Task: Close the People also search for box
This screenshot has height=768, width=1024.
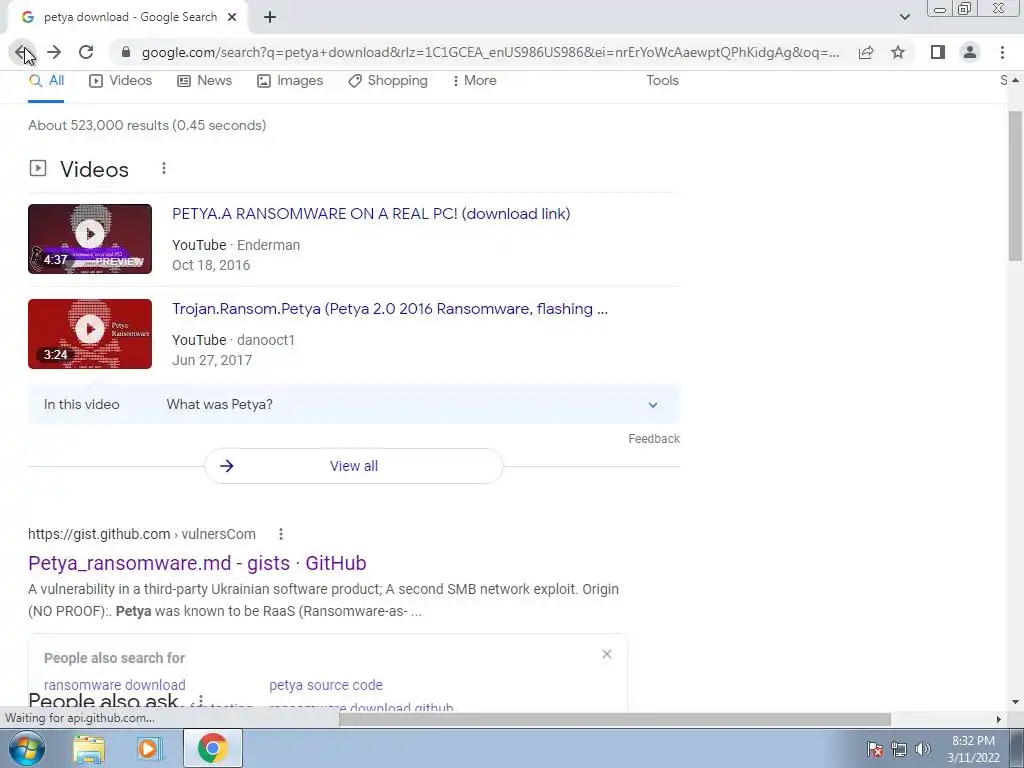Action: [x=607, y=654]
